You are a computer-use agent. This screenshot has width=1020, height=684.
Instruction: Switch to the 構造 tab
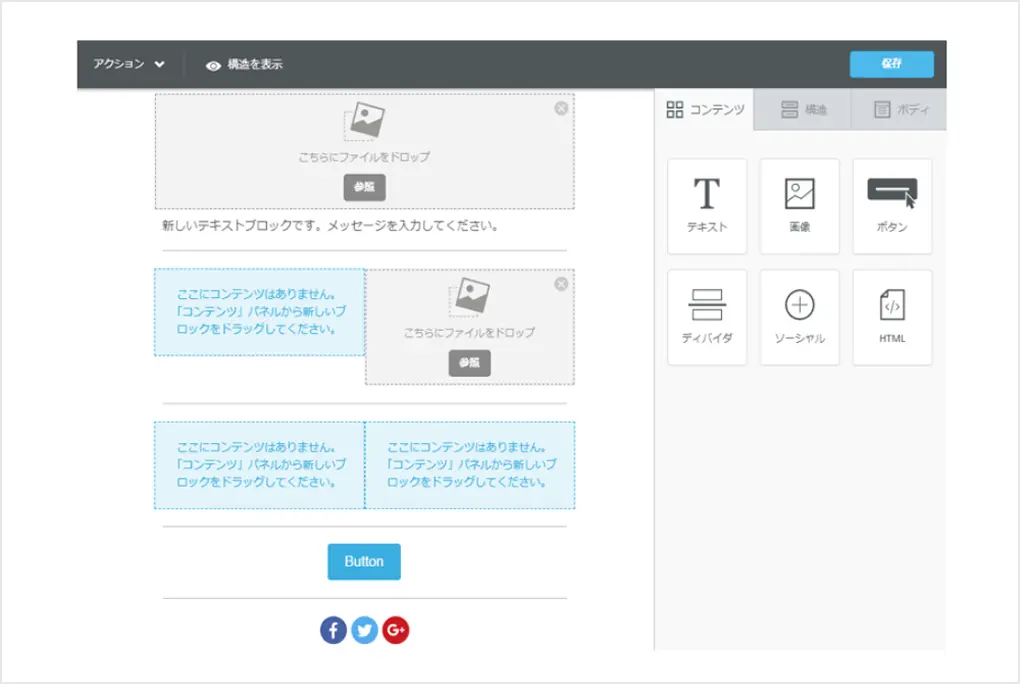803,109
